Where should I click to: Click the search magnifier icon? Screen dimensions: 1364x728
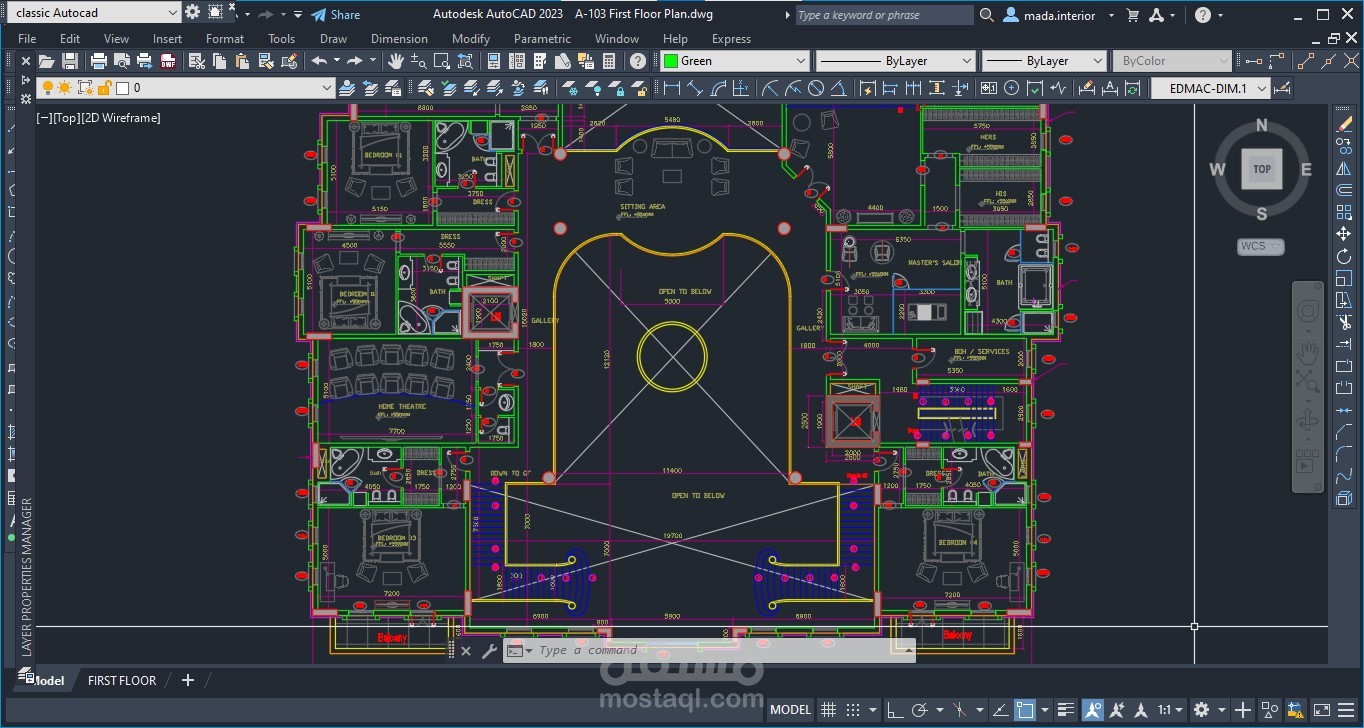pyautogui.click(x=986, y=15)
